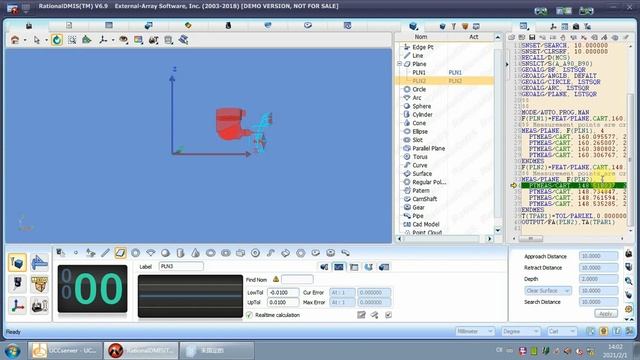Screen dimensions: 640x360
Task: Open the construct feature panel icon
Action: (x=39, y=262)
